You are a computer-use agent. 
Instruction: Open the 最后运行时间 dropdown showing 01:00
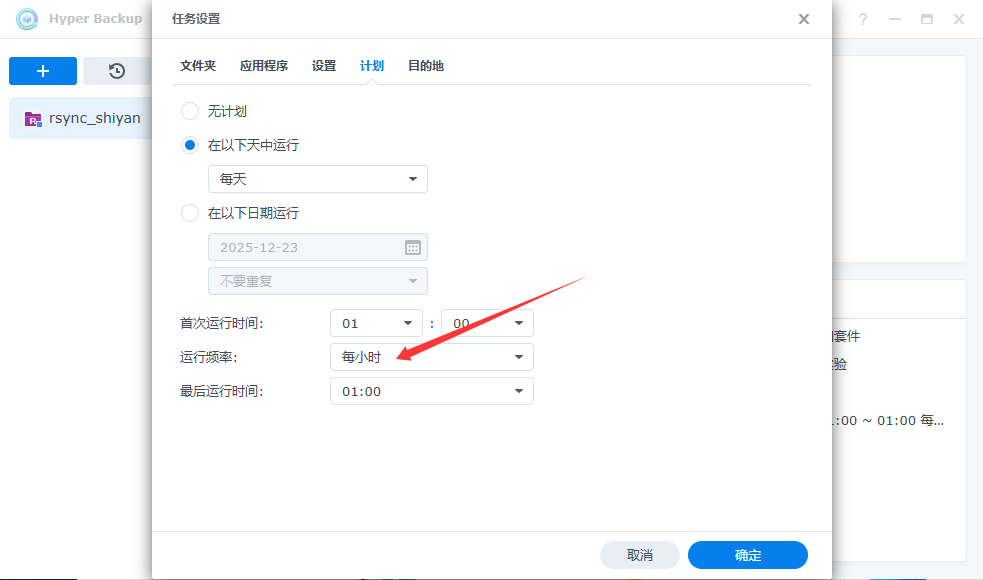pyautogui.click(x=432, y=391)
